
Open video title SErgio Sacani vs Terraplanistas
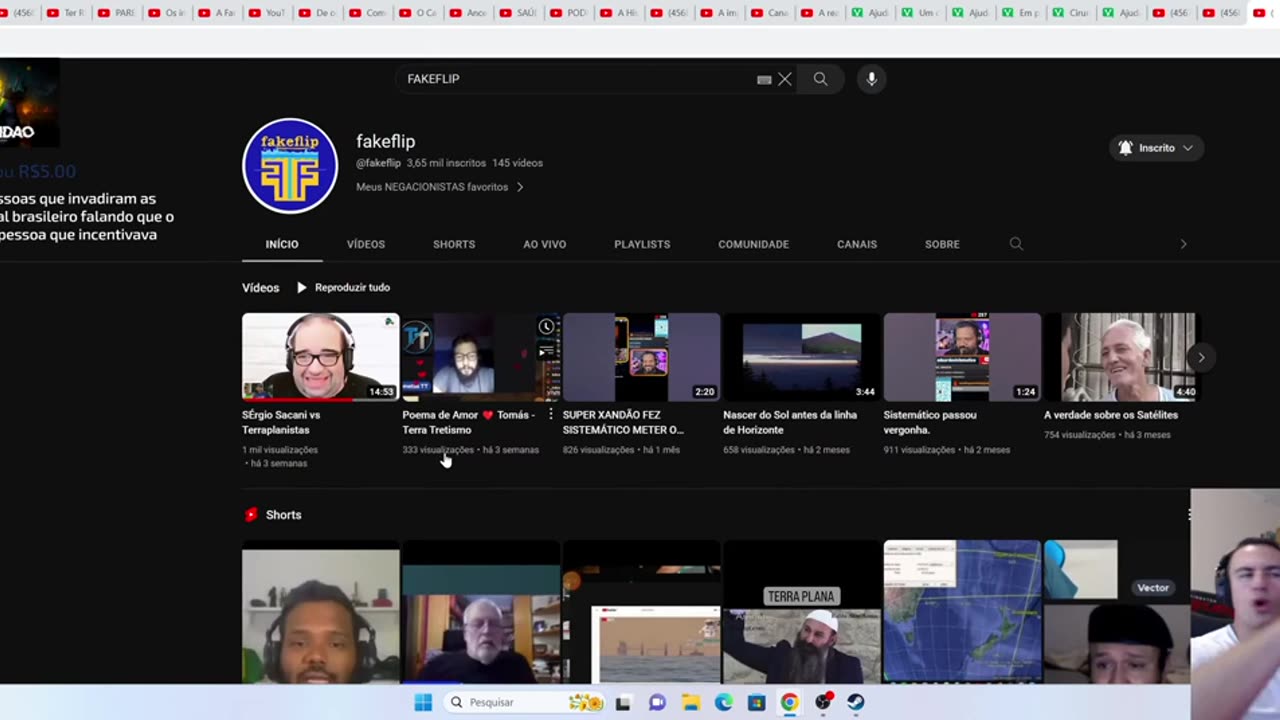coord(281,422)
